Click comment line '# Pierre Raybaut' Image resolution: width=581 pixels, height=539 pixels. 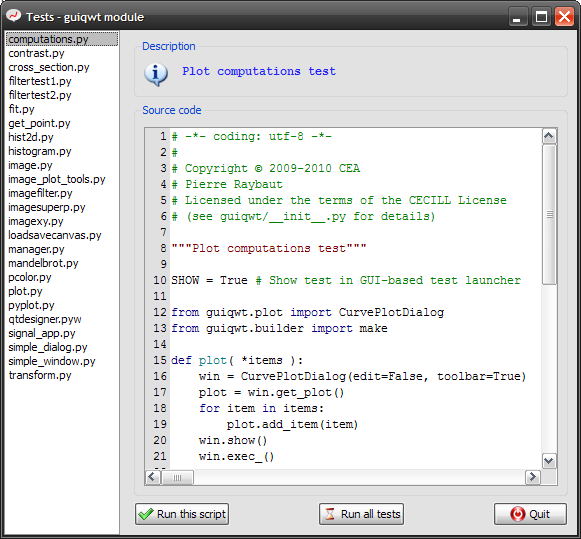[x=227, y=184]
